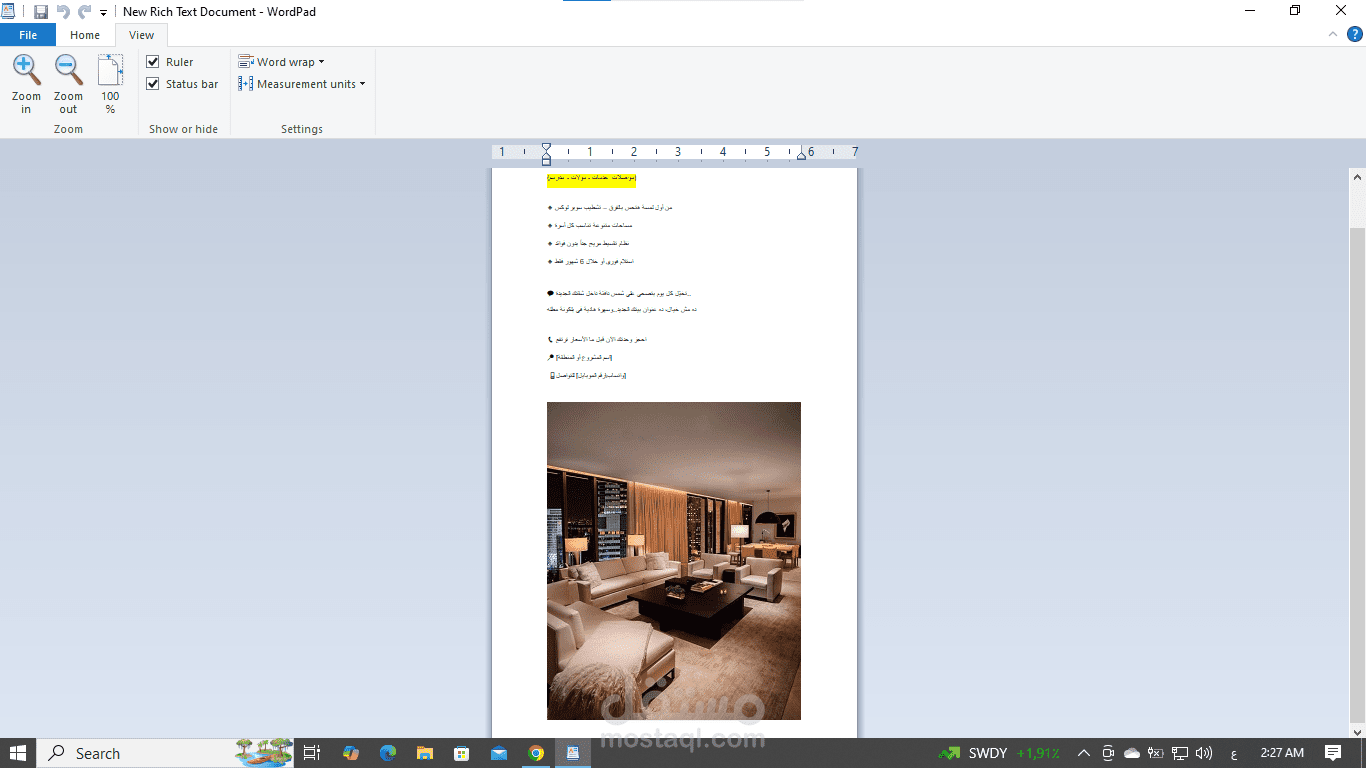Click the 2:27 AM taskbar clock

coord(1281,753)
